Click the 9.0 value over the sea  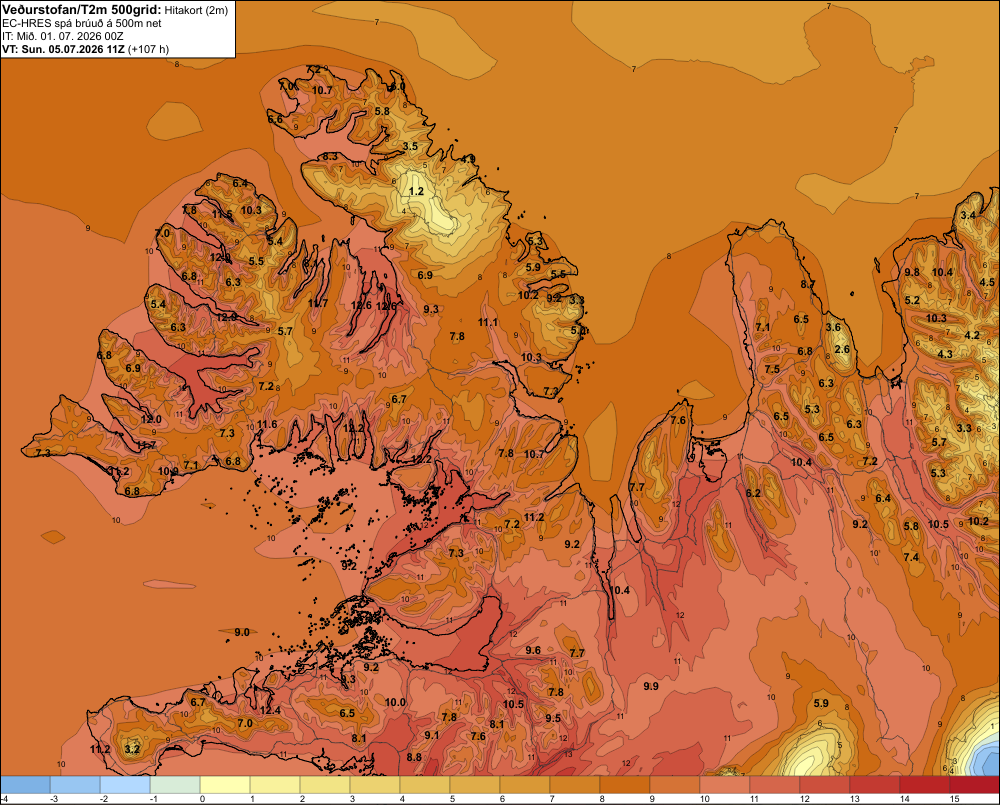point(242,632)
